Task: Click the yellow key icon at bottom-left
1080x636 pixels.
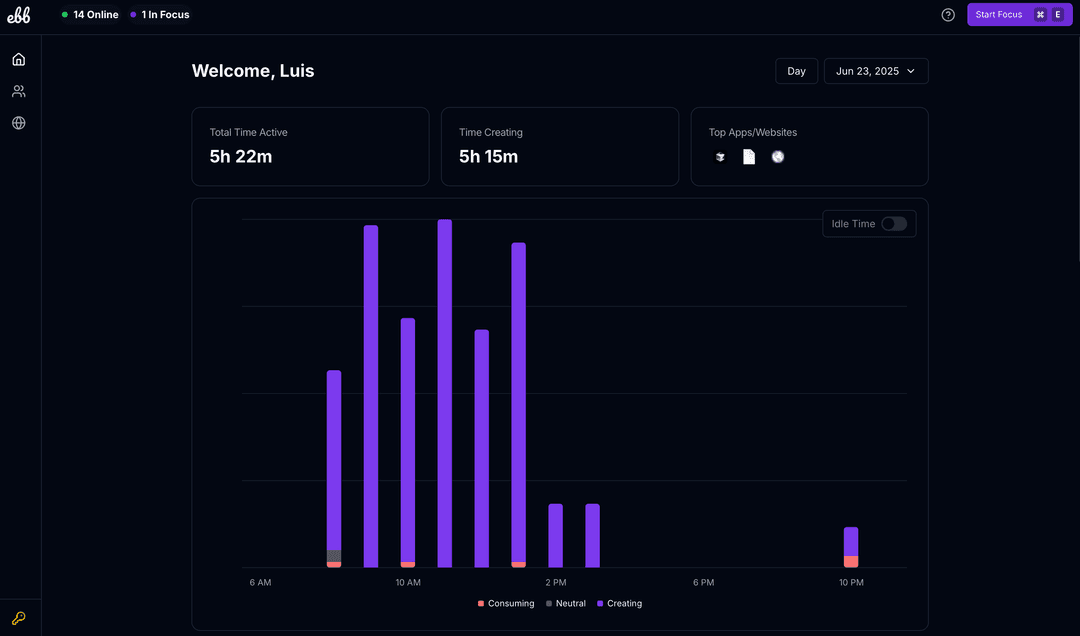Action: pyautogui.click(x=19, y=618)
